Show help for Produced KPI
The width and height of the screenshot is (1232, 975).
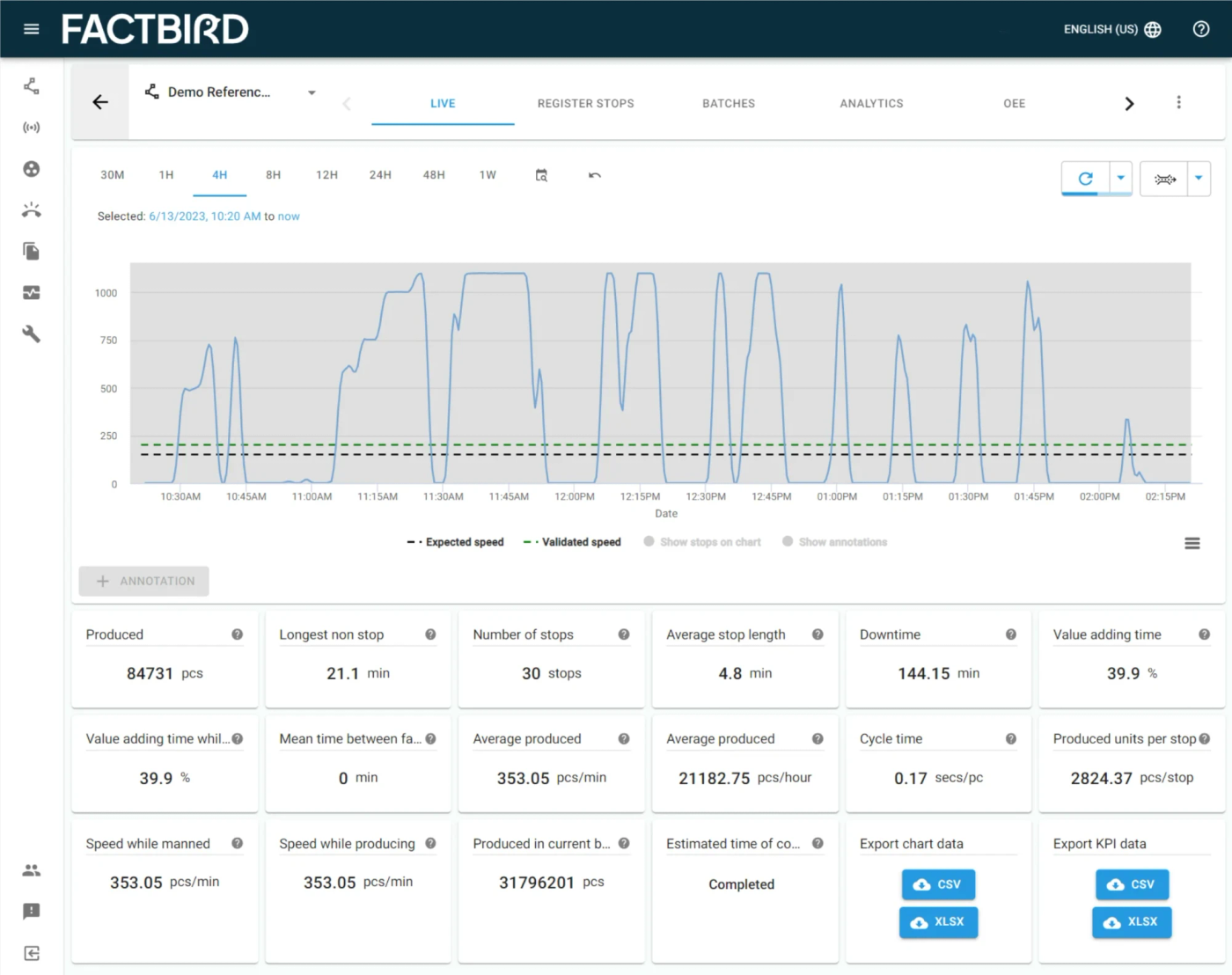(238, 634)
